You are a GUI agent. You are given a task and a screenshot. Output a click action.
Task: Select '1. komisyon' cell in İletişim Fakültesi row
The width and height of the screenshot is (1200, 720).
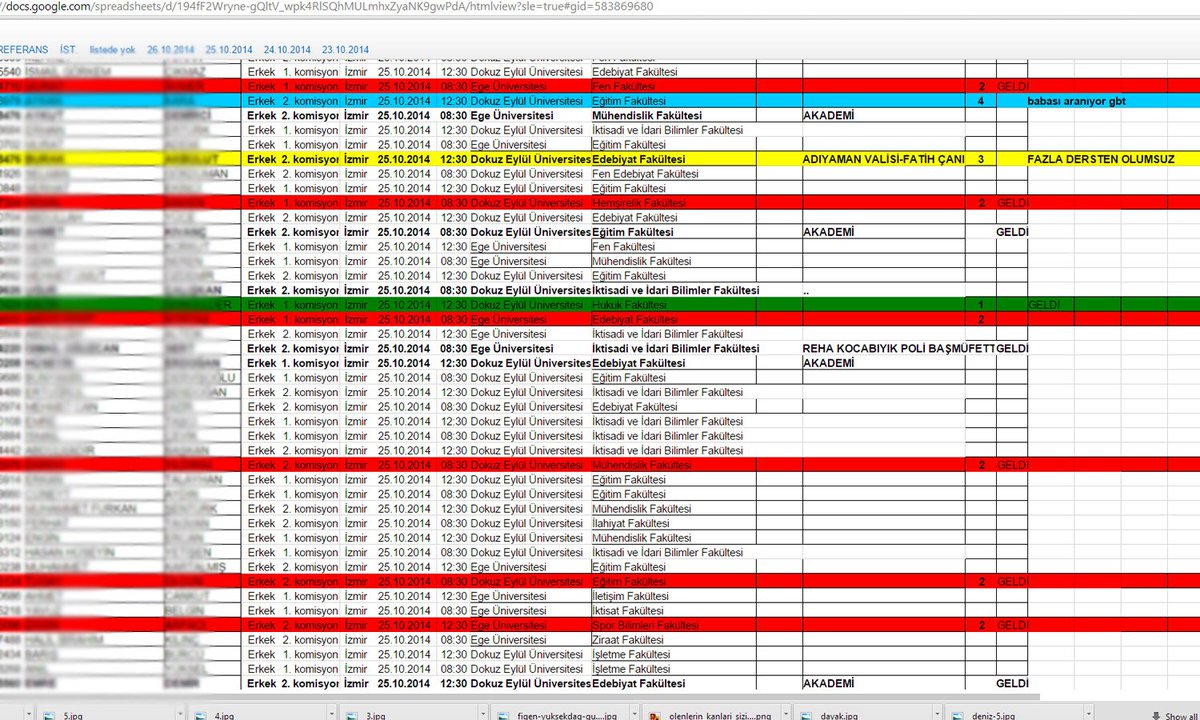click(x=310, y=596)
